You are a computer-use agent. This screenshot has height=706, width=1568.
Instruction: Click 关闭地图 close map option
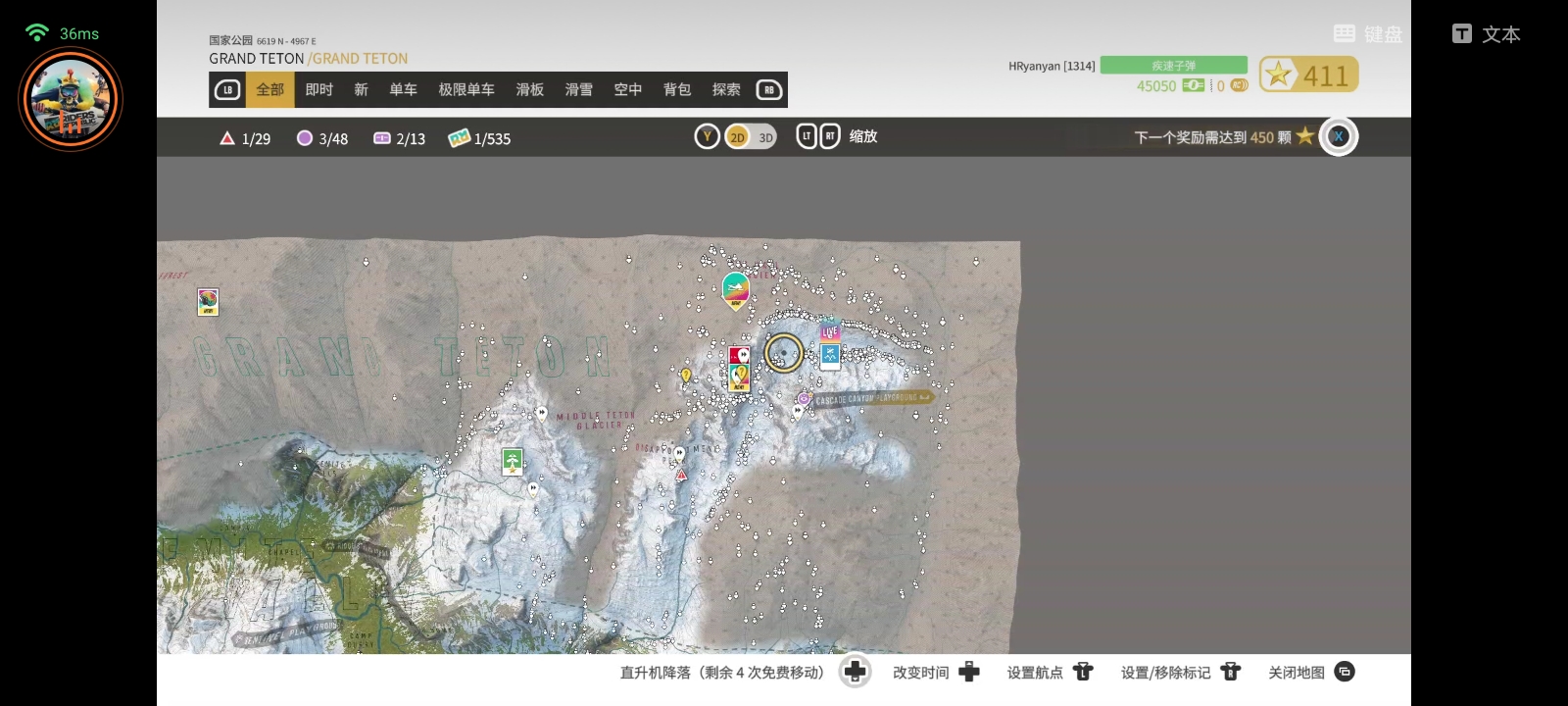[x=1297, y=673]
